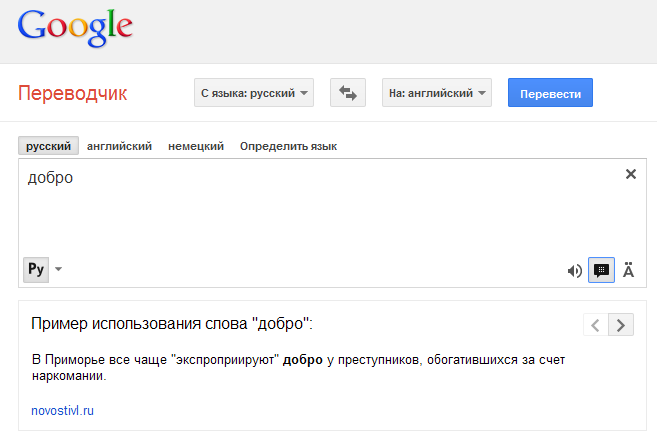Show the previous usage example

click(x=595, y=325)
